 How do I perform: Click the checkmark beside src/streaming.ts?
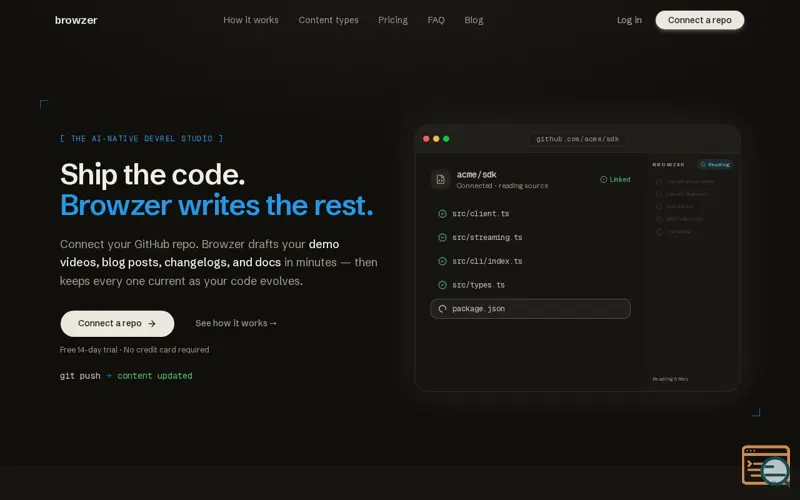point(442,237)
